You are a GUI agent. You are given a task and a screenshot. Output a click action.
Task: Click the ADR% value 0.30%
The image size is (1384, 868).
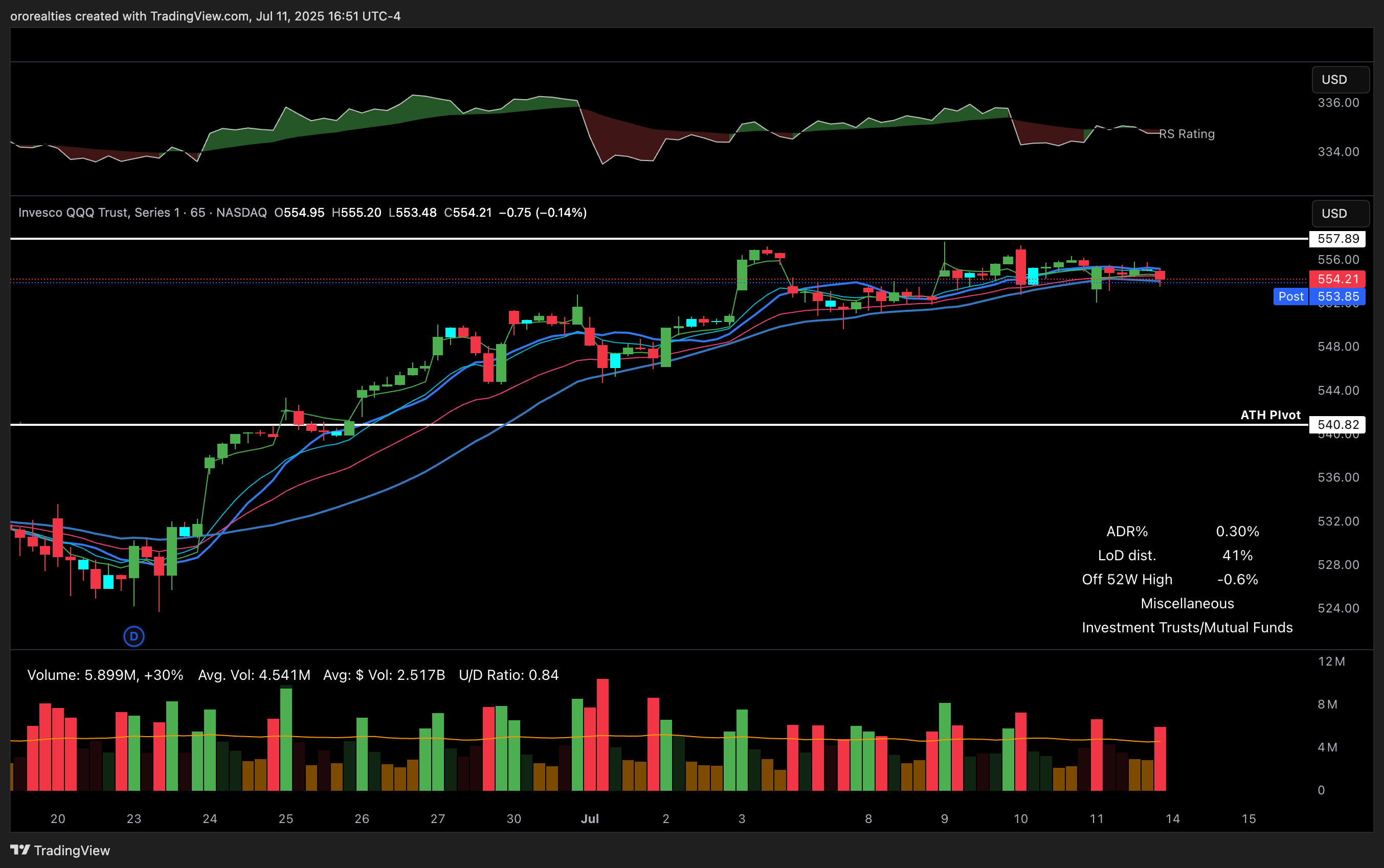(x=1238, y=532)
